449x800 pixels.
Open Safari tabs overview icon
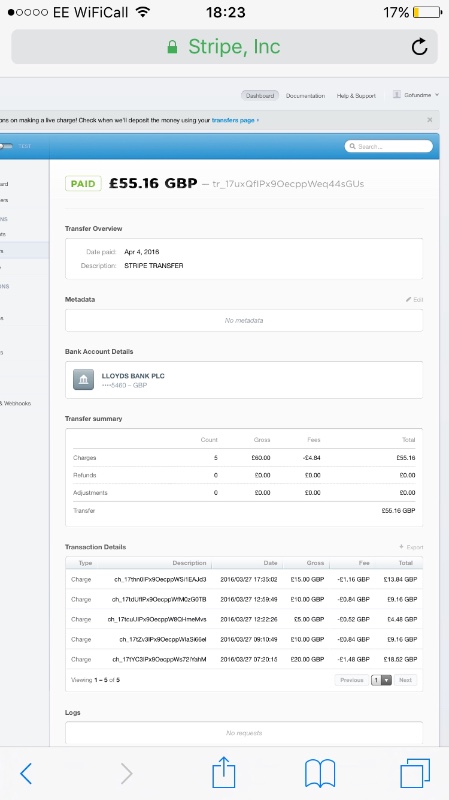(x=415, y=773)
